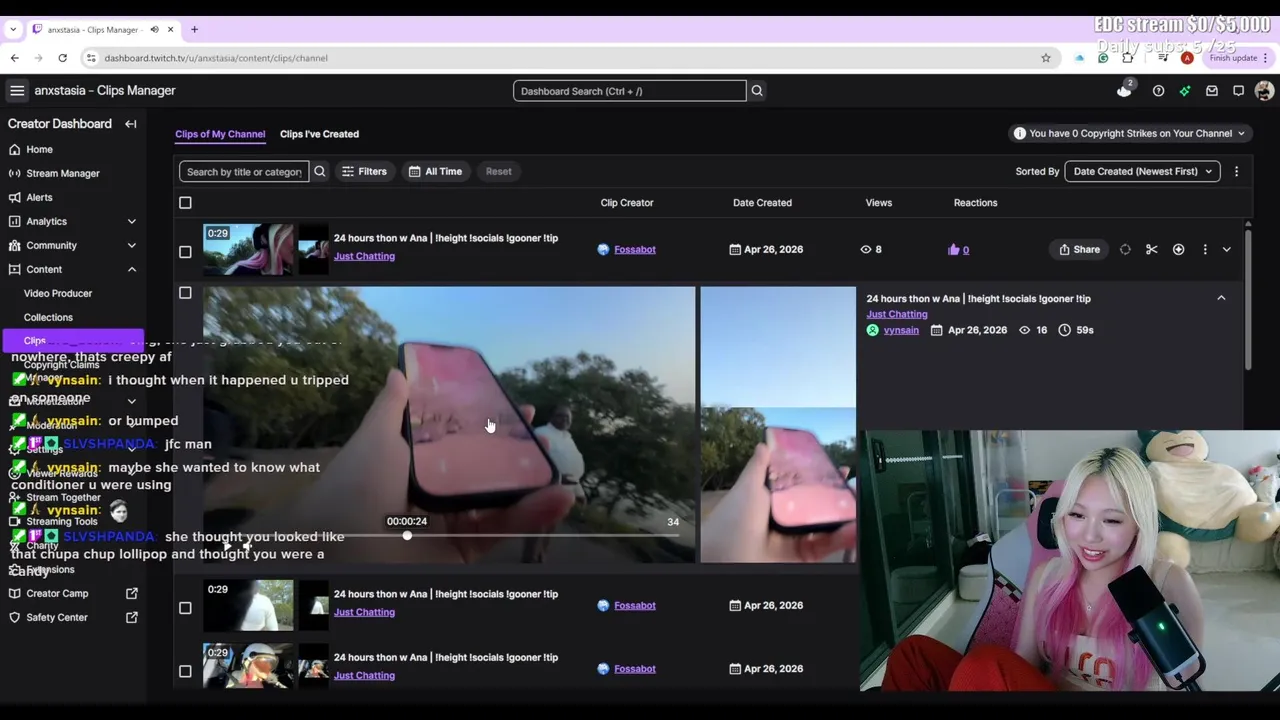
Task: Click the Stream Manager broadcast icon
Action: pos(15,173)
